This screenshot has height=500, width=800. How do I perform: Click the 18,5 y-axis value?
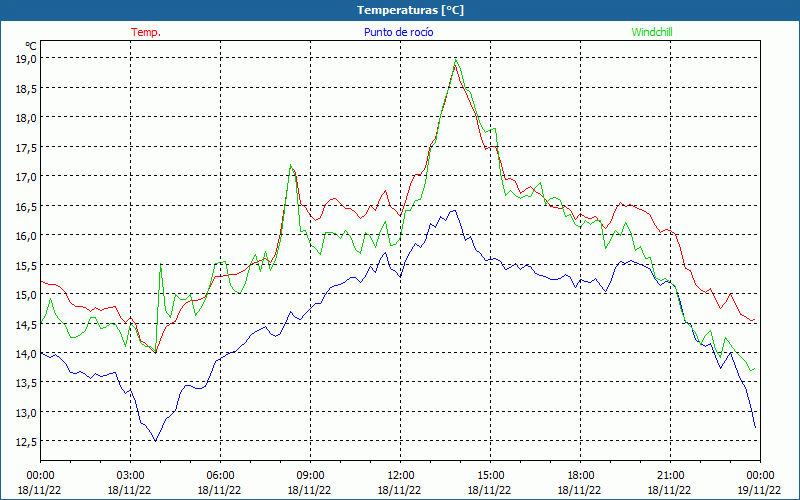pyautogui.click(x=27, y=88)
